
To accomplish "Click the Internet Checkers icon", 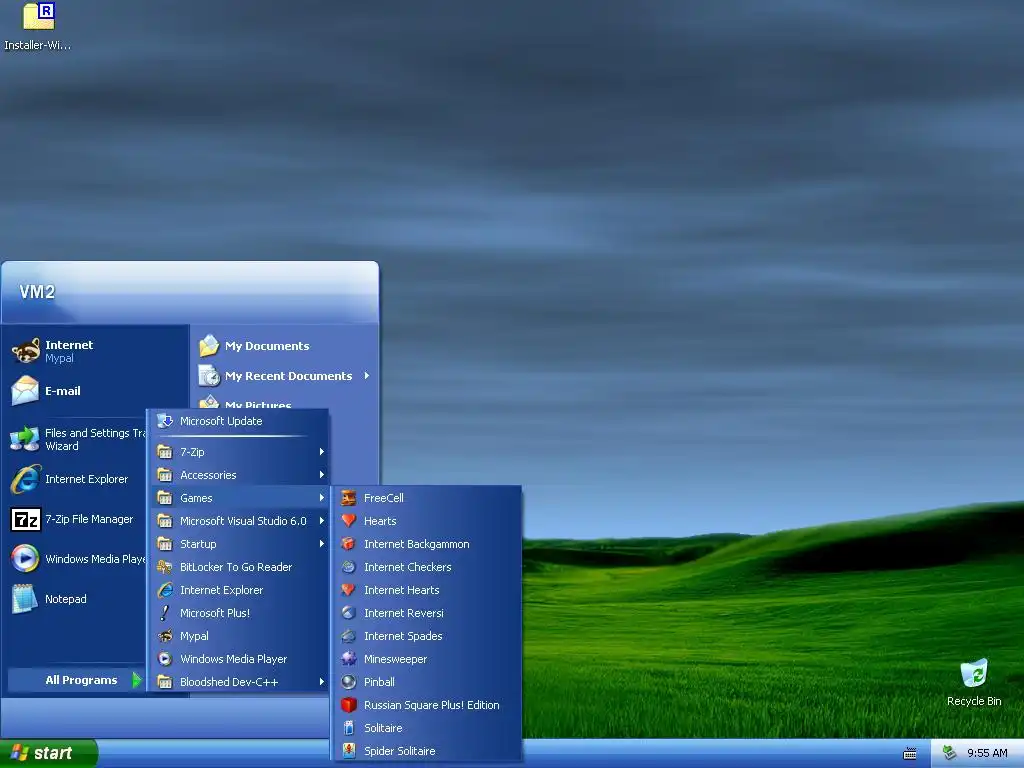I will pyautogui.click(x=349, y=566).
